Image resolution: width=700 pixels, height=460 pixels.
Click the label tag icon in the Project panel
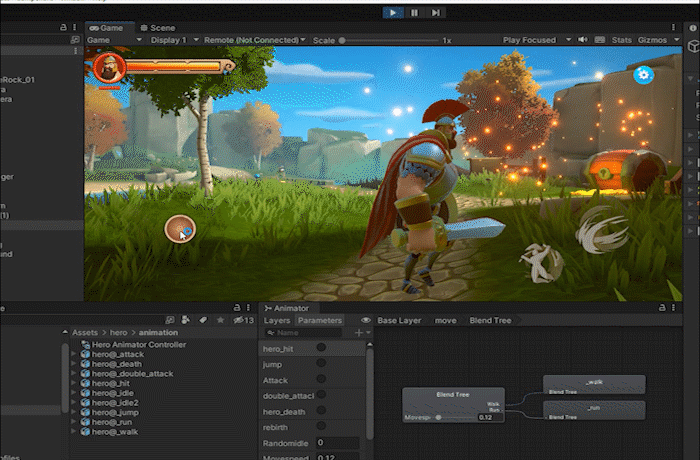coord(203,320)
